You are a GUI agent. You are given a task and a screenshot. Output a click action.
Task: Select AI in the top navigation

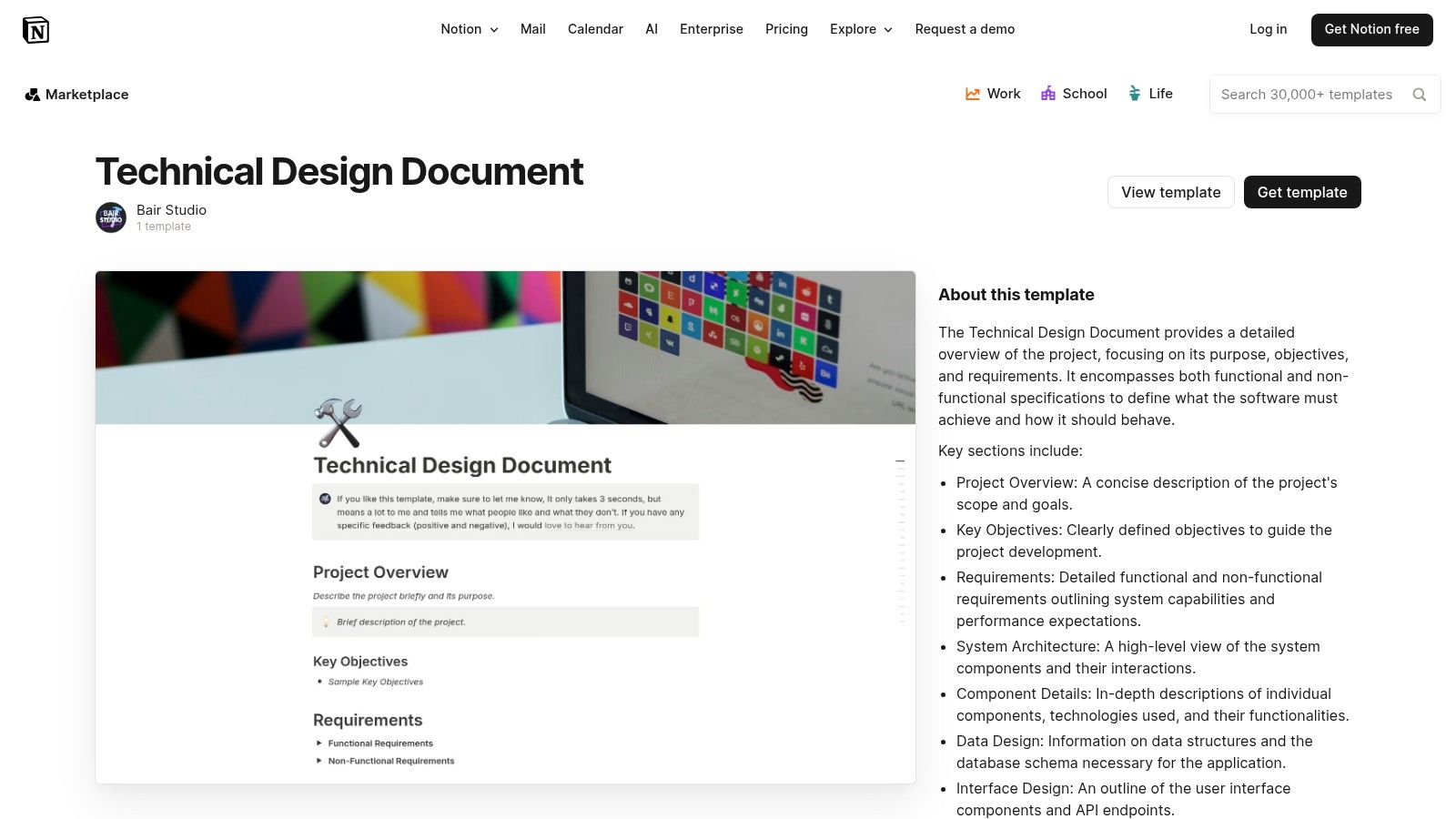coord(652,29)
